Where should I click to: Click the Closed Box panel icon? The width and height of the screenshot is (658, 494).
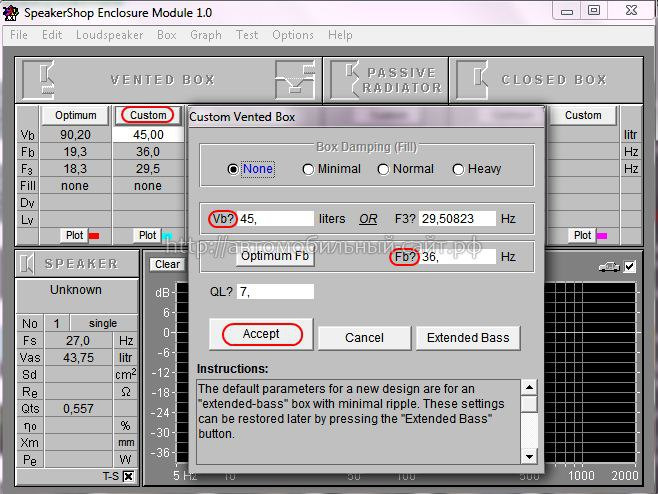(x=473, y=79)
